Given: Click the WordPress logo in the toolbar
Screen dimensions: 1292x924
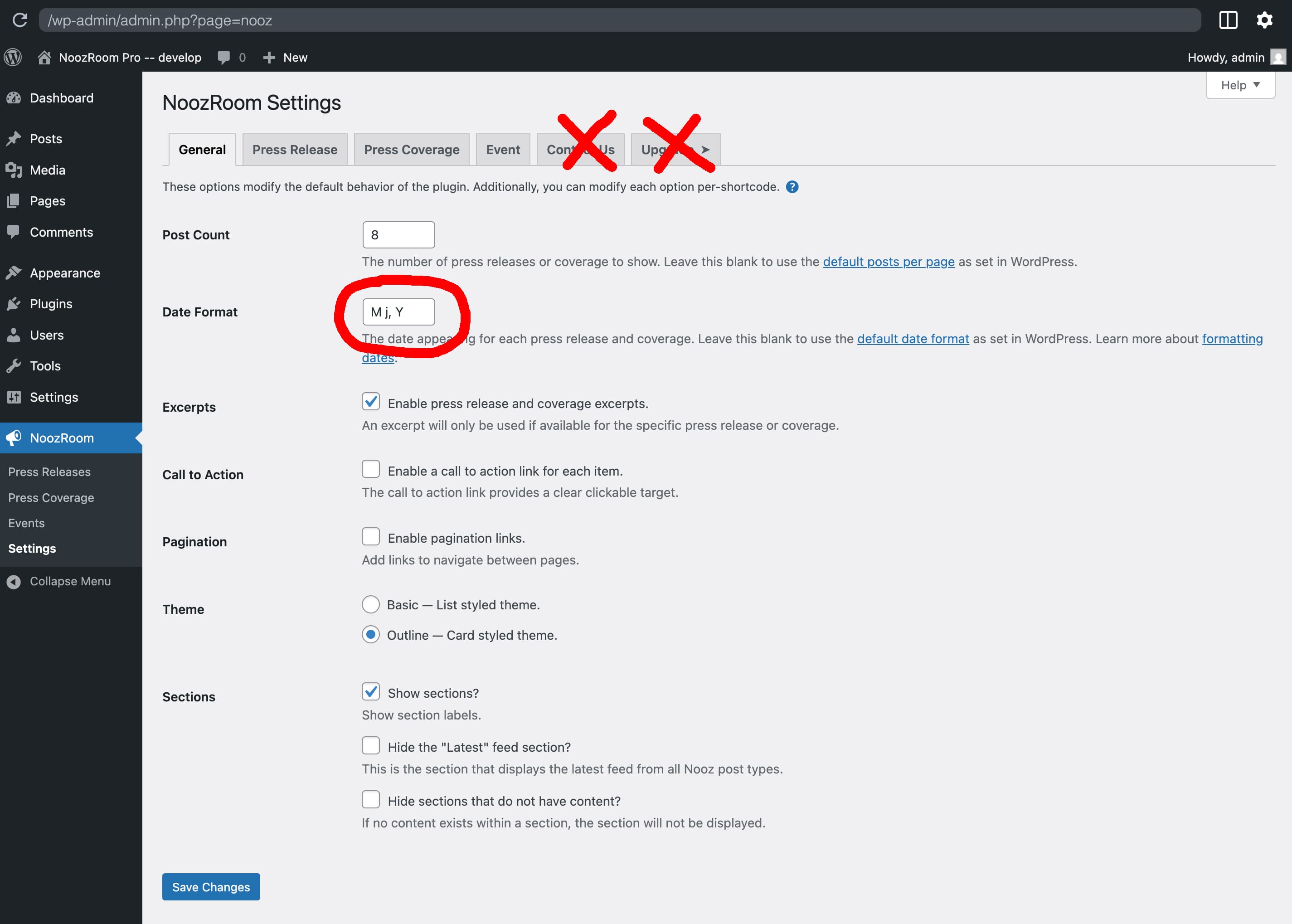Looking at the screenshot, I should (13, 57).
